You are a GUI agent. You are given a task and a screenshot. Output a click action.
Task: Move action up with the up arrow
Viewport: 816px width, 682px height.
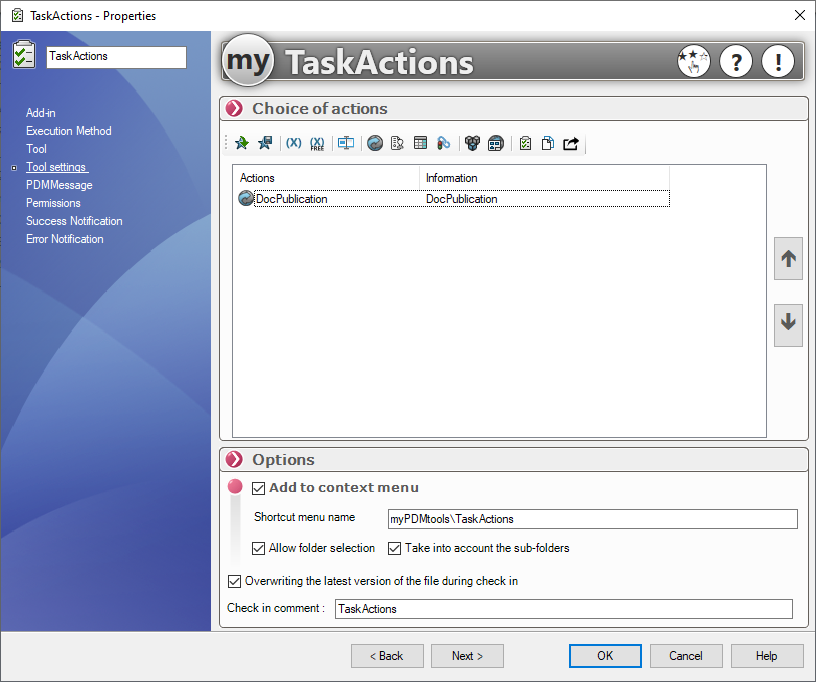point(788,259)
